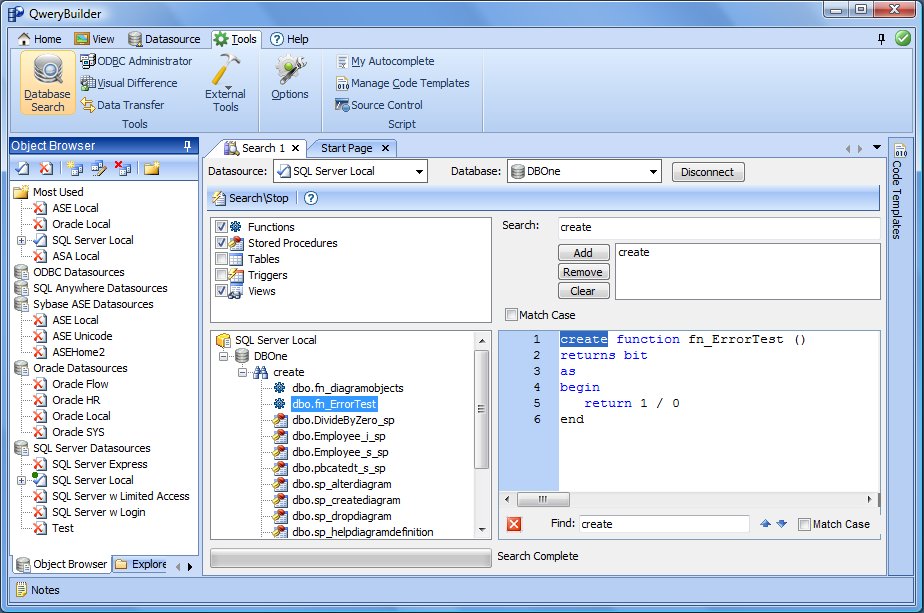The height and width of the screenshot is (613, 924).
Task: Click the Clear search terms button
Action: (x=583, y=291)
